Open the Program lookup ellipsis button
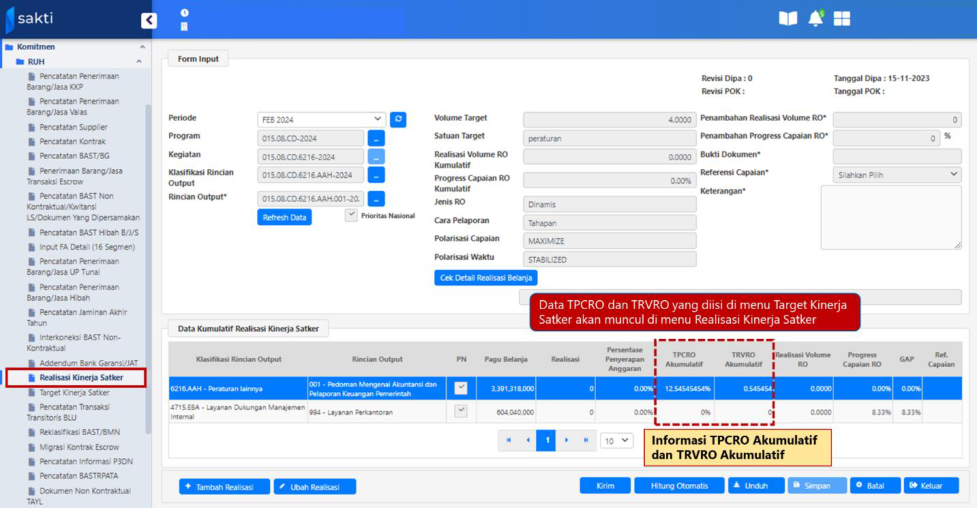The height and width of the screenshot is (508, 977). click(x=376, y=138)
